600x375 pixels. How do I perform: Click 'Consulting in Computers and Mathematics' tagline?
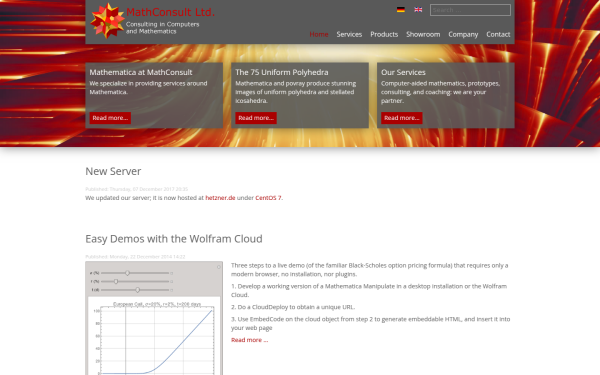tap(163, 28)
